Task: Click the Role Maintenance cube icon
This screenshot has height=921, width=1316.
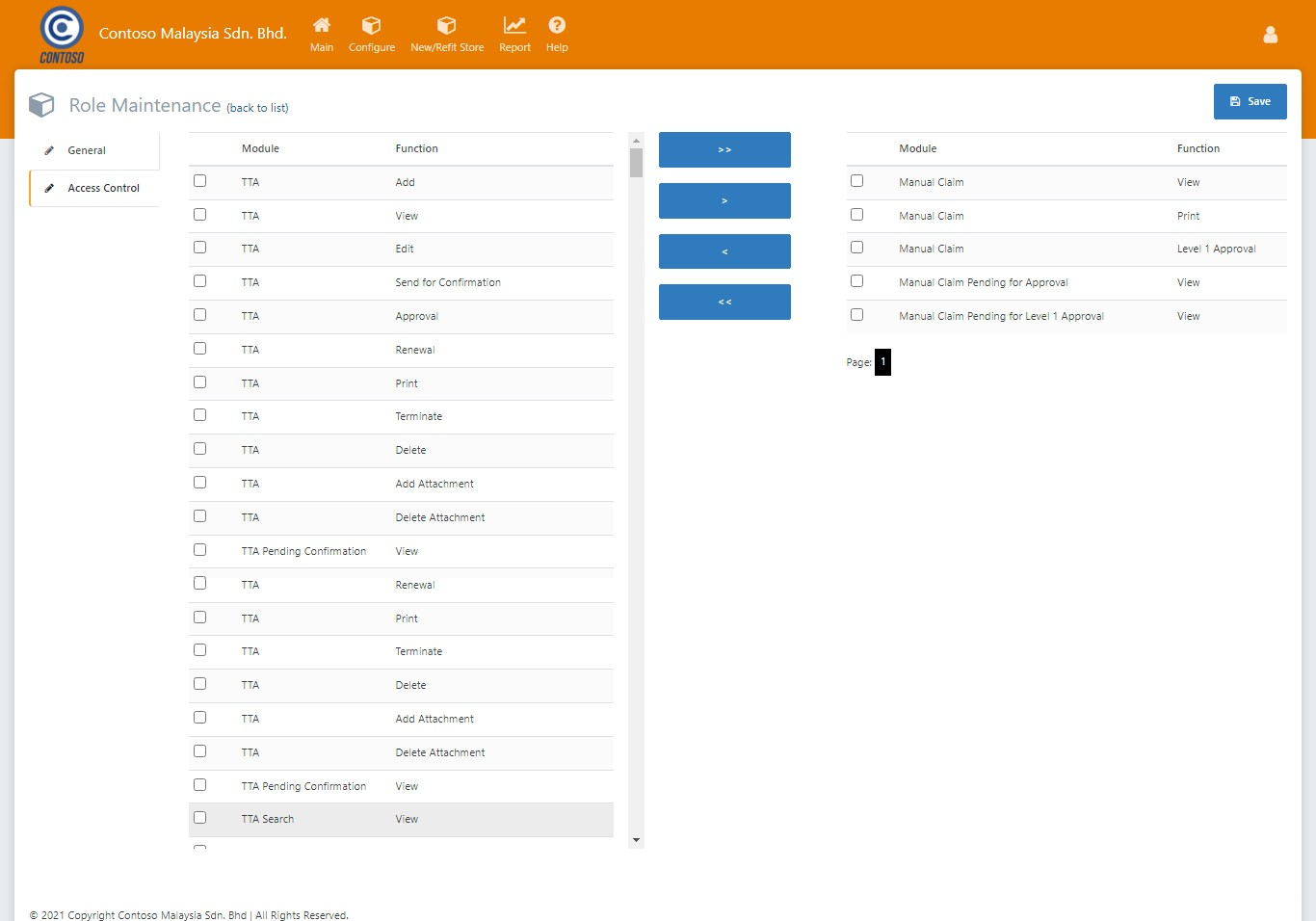Action: (x=41, y=105)
